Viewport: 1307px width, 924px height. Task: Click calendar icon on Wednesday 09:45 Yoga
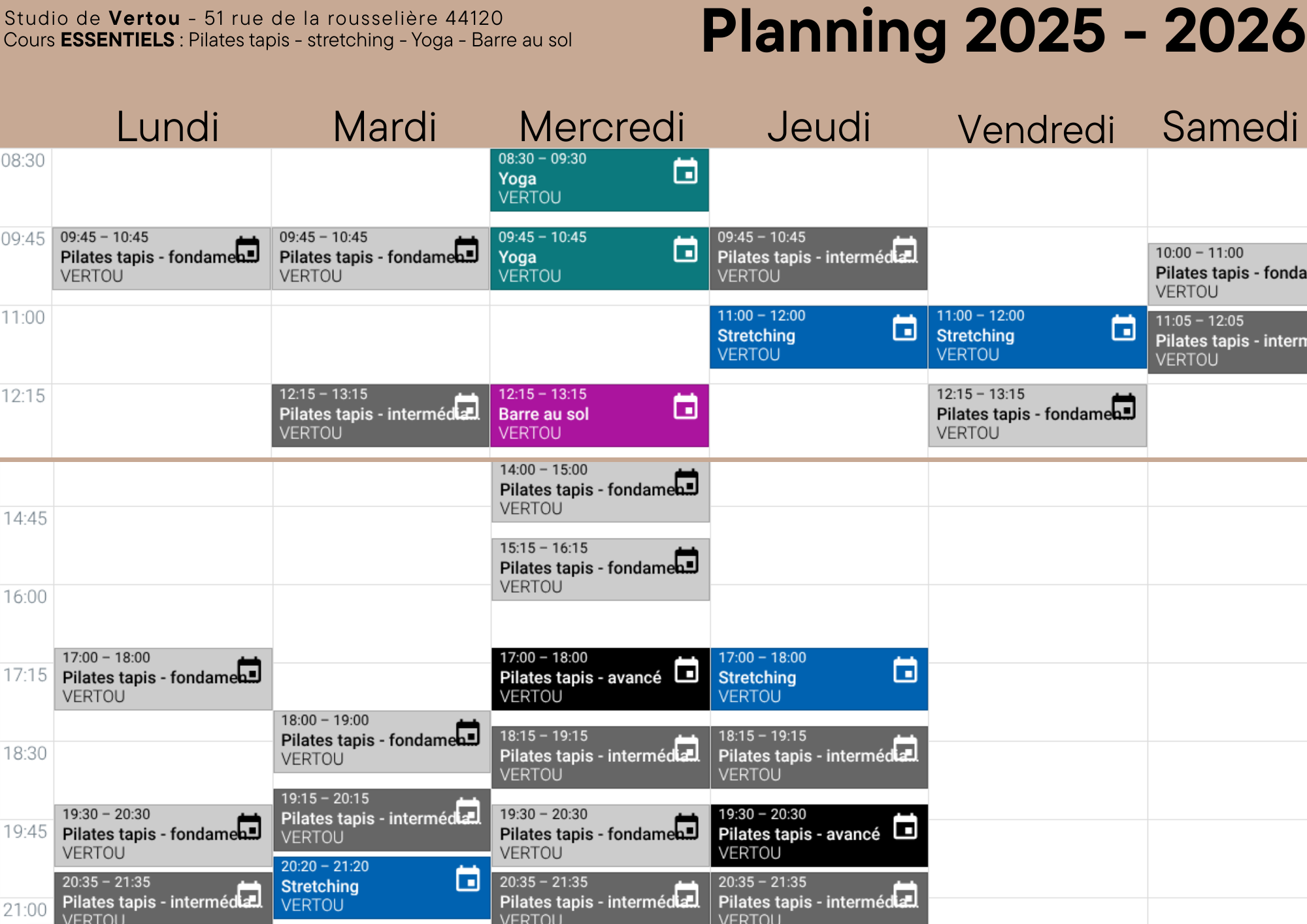(686, 250)
